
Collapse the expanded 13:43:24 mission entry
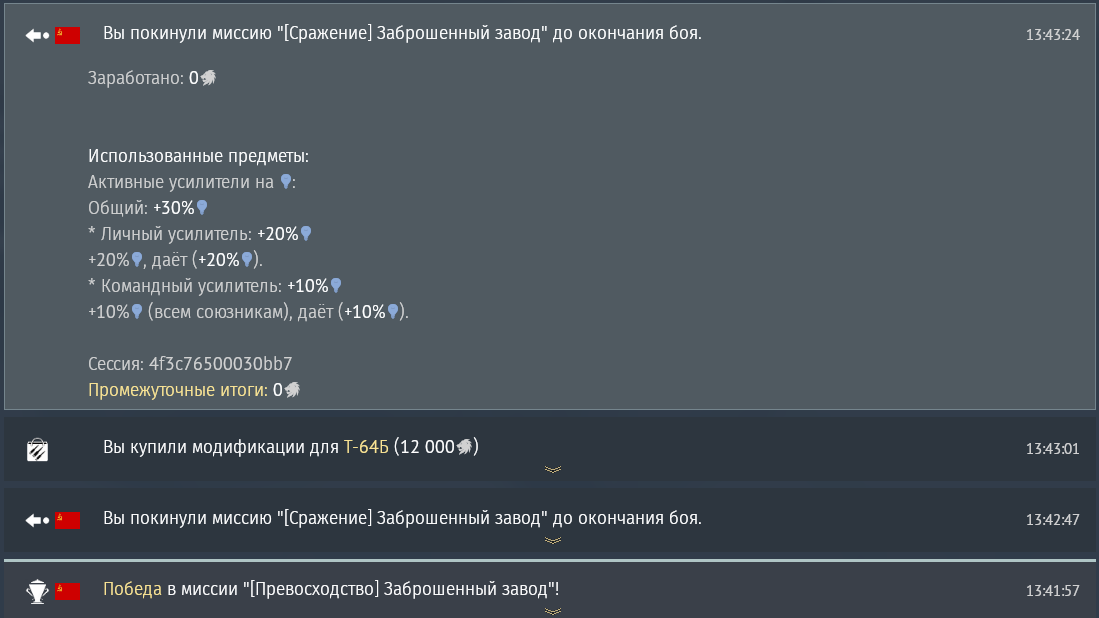click(550, 34)
